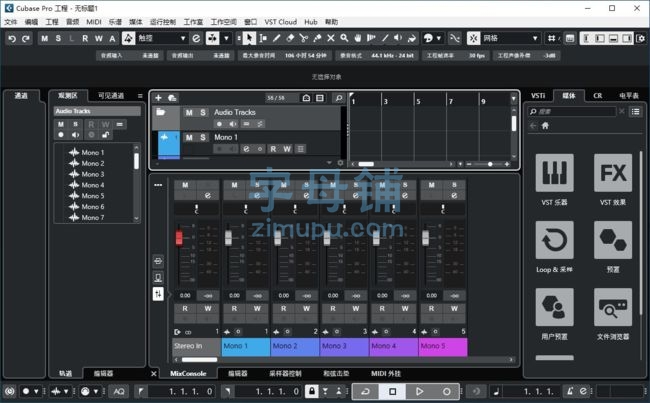Open the presets hexagon tile
The height and width of the screenshot is (403, 650).
coord(613,240)
